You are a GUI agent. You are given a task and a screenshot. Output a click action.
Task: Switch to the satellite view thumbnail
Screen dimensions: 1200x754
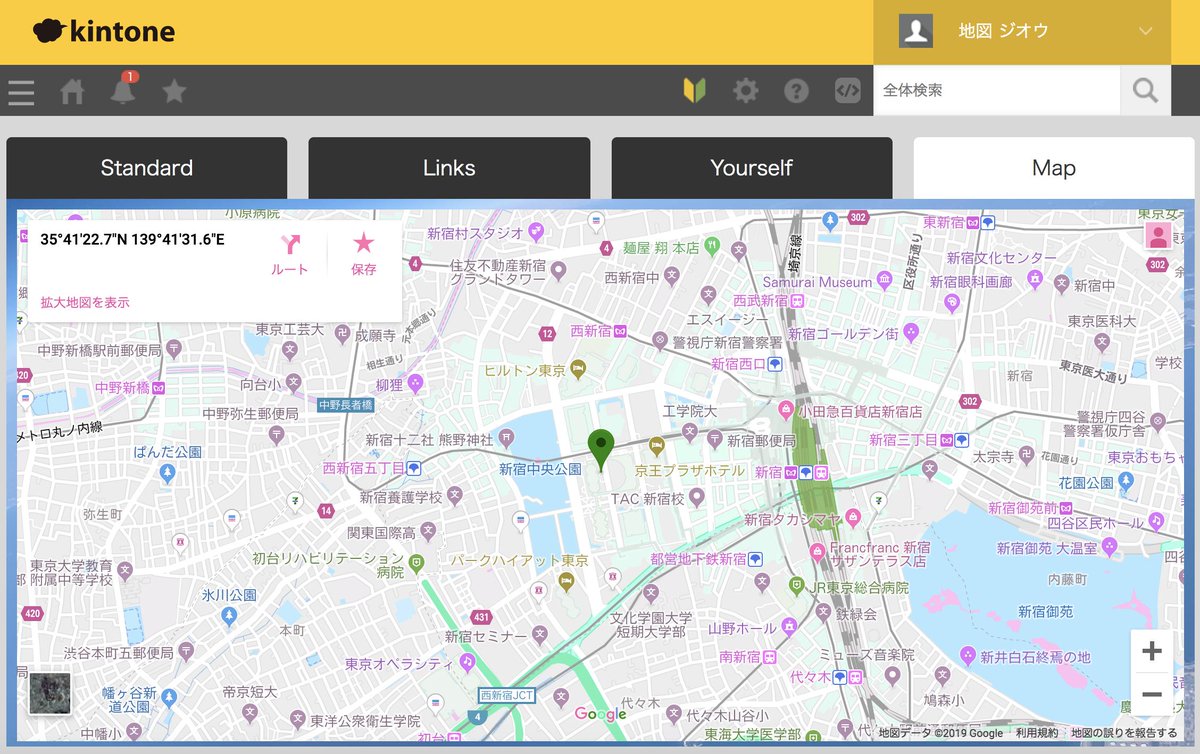tap(49, 693)
